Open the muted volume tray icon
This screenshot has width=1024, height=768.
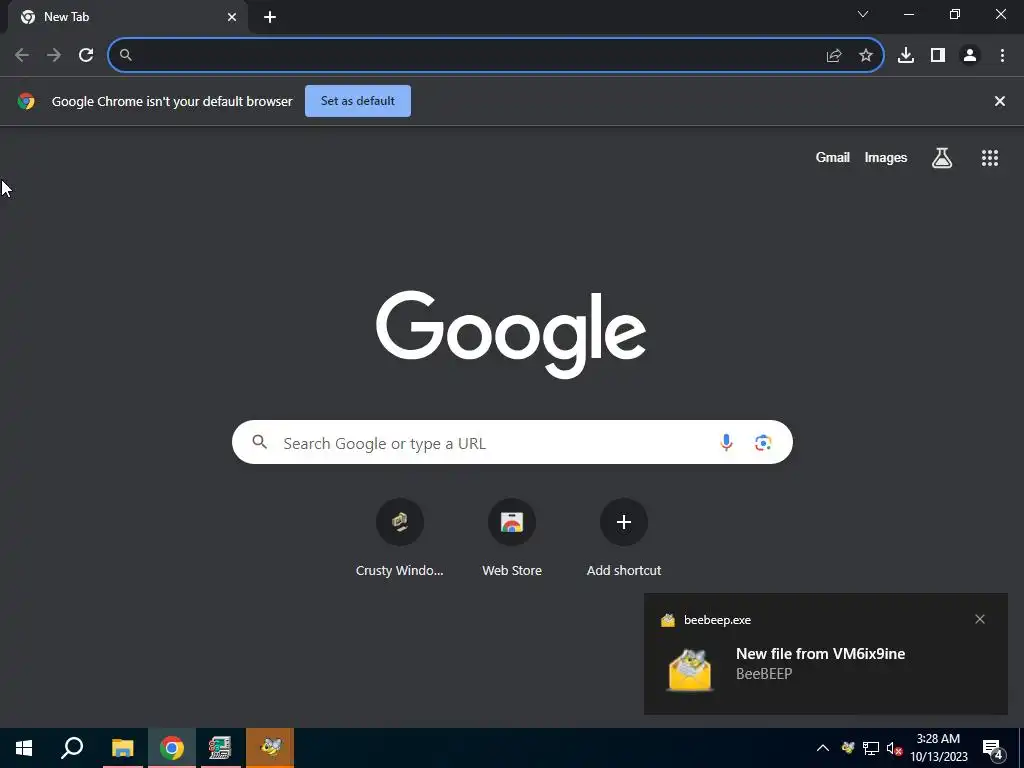click(x=894, y=748)
